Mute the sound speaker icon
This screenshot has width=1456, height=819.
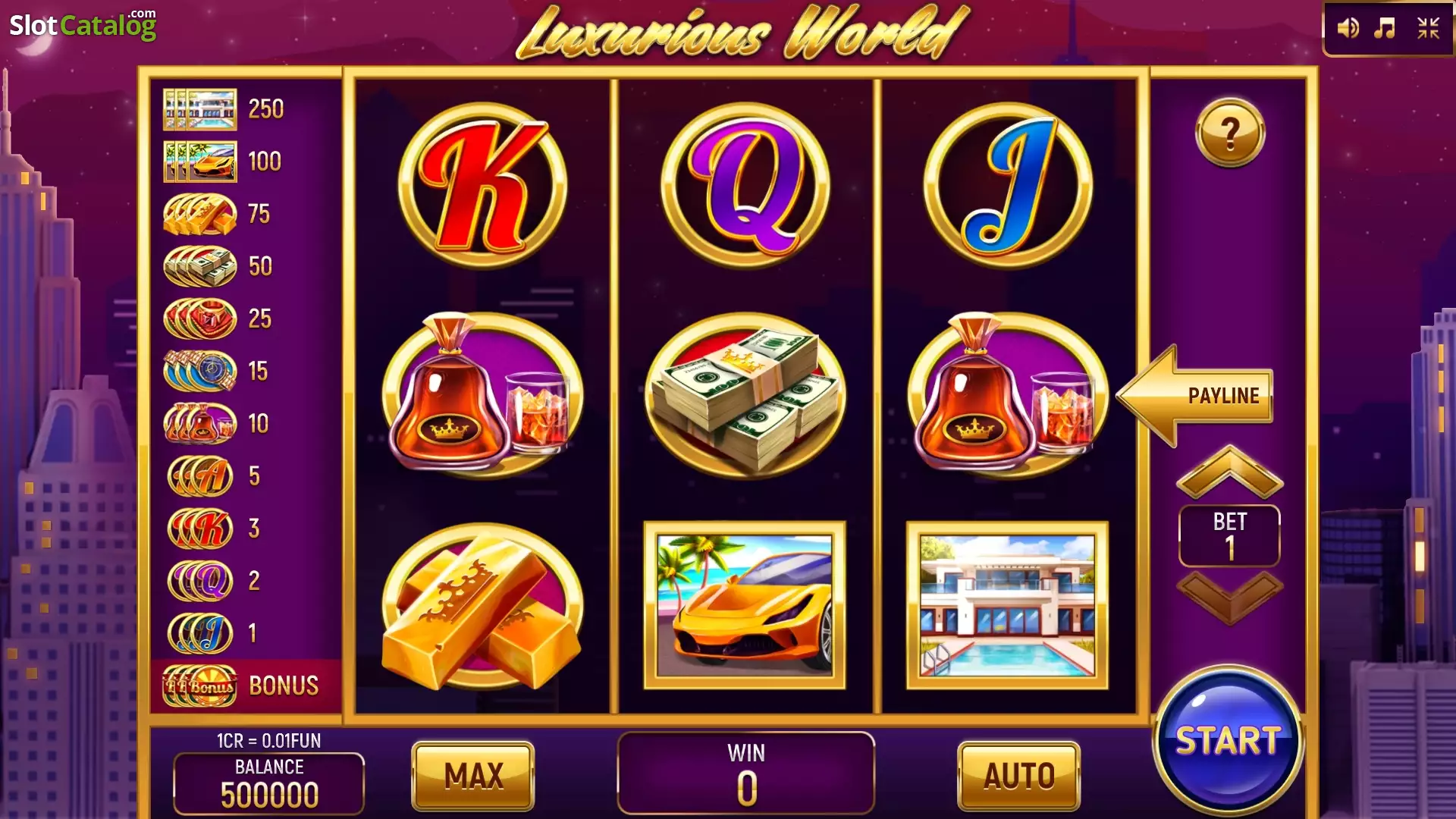click(1348, 29)
